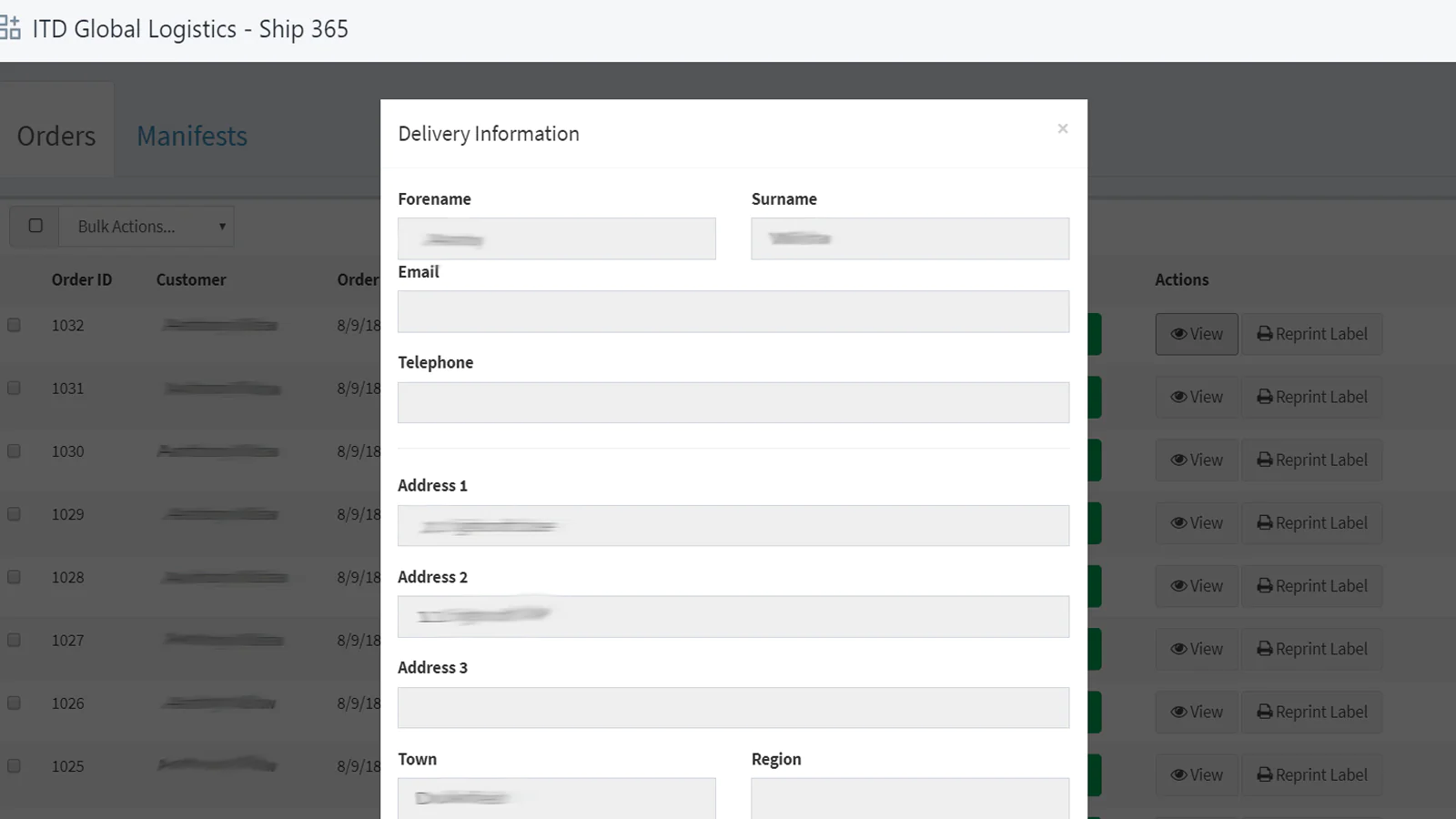Click the eye View icon for order 1026
This screenshot has height=819, width=1456.
click(1178, 713)
